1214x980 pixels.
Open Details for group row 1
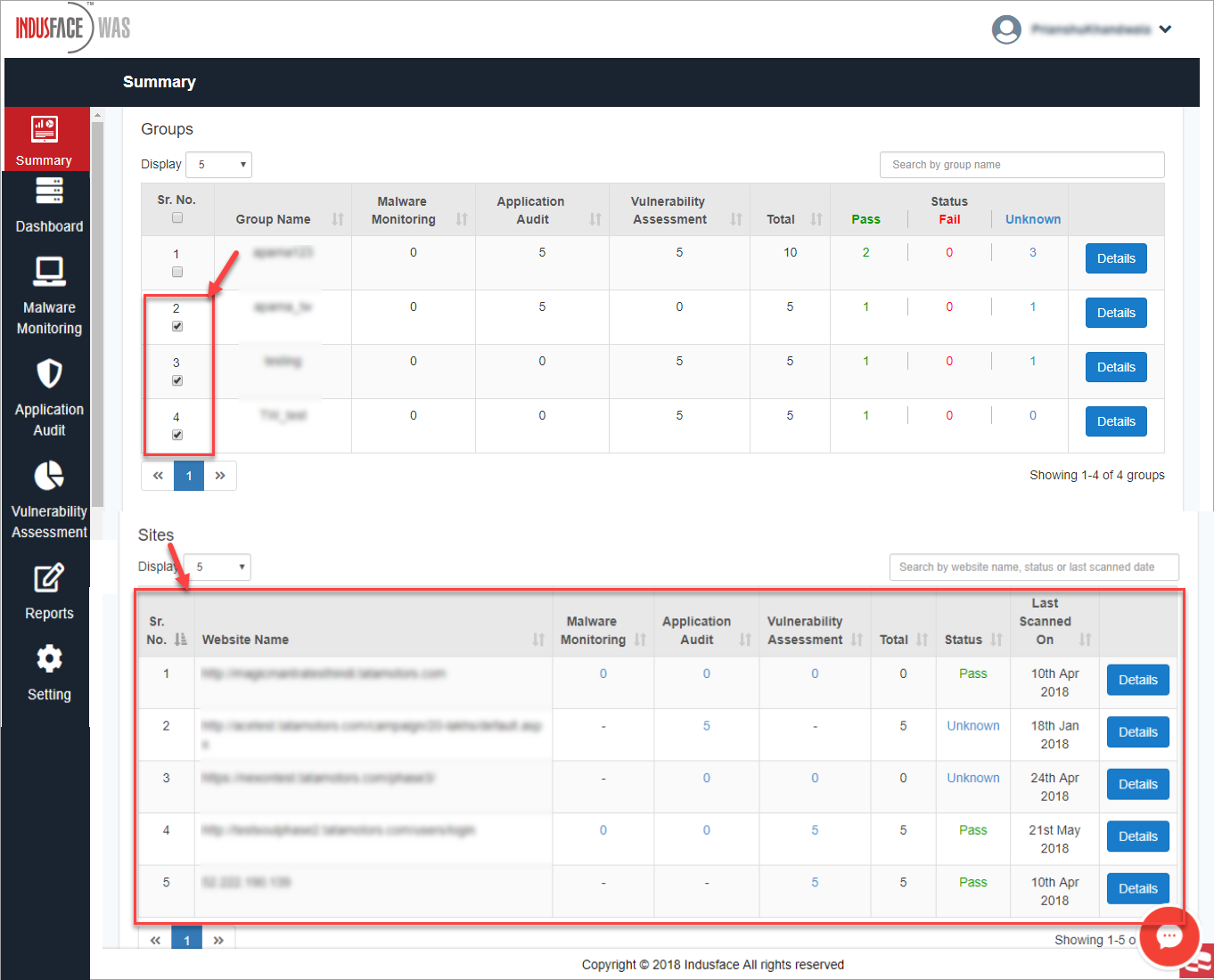[1116, 258]
